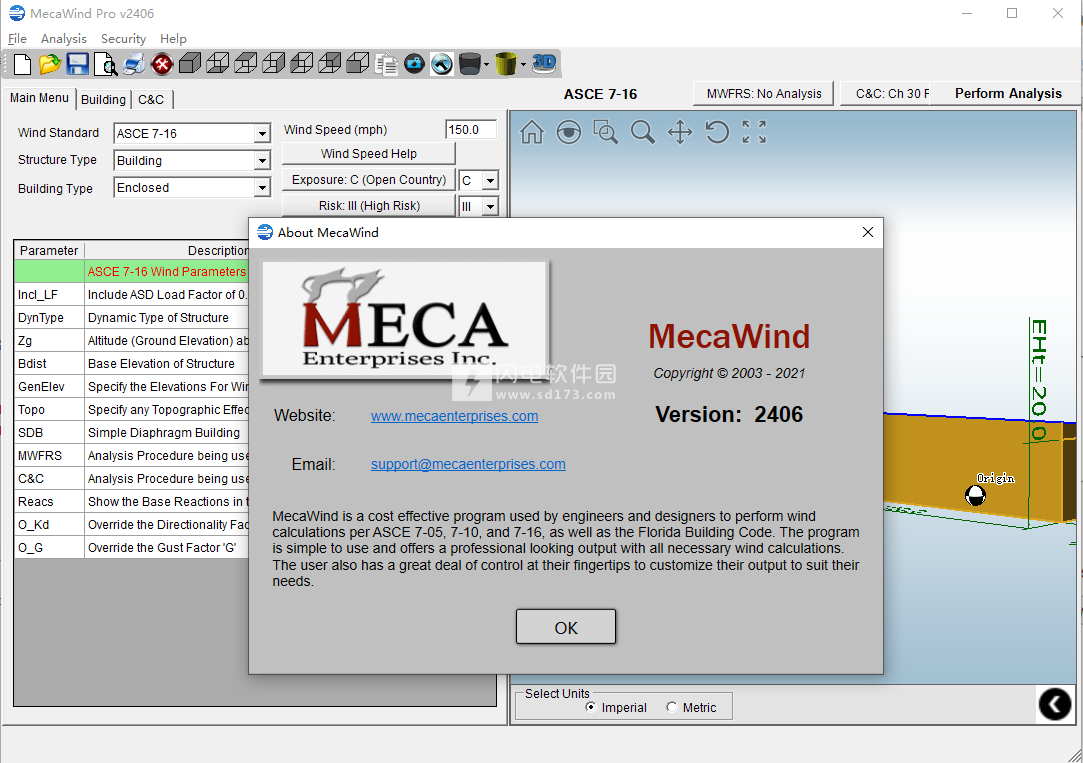Select the four-arrow pan icon in the 3D viewer
This screenshot has width=1083, height=763.
click(680, 132)
